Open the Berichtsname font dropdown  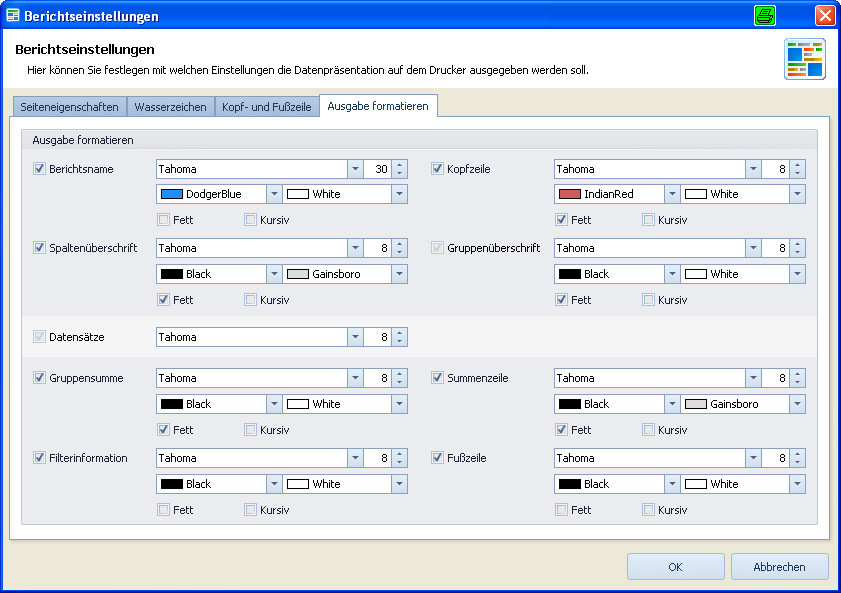[x=355, y=169]
